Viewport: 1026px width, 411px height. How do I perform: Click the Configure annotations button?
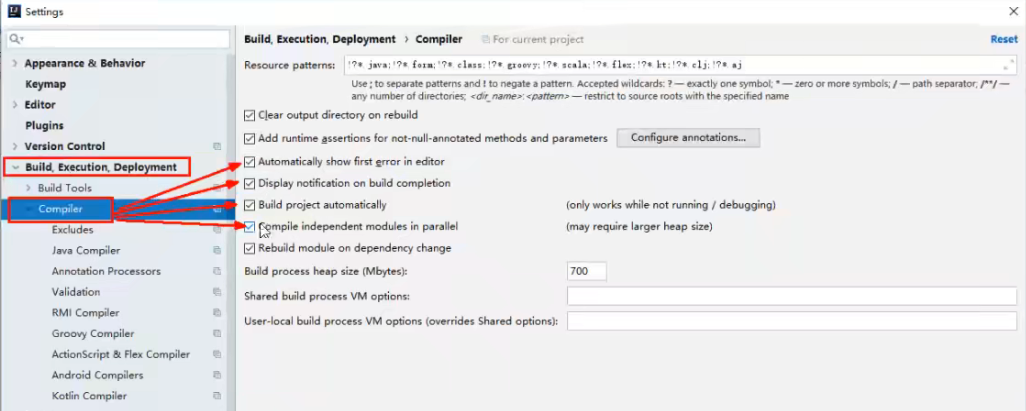click(688, 137)
